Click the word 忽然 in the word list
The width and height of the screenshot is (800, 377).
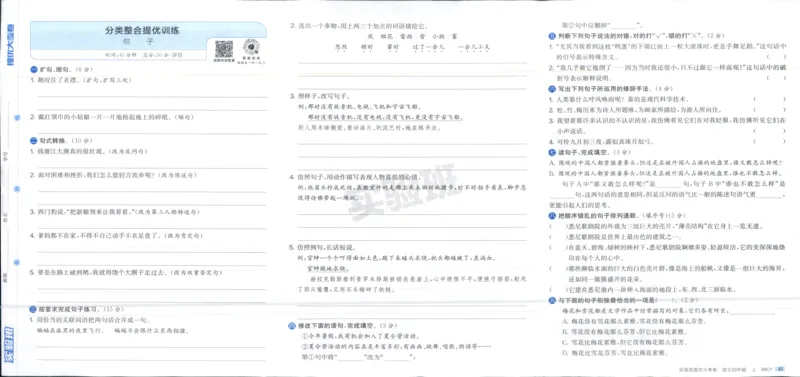(341, 47)
